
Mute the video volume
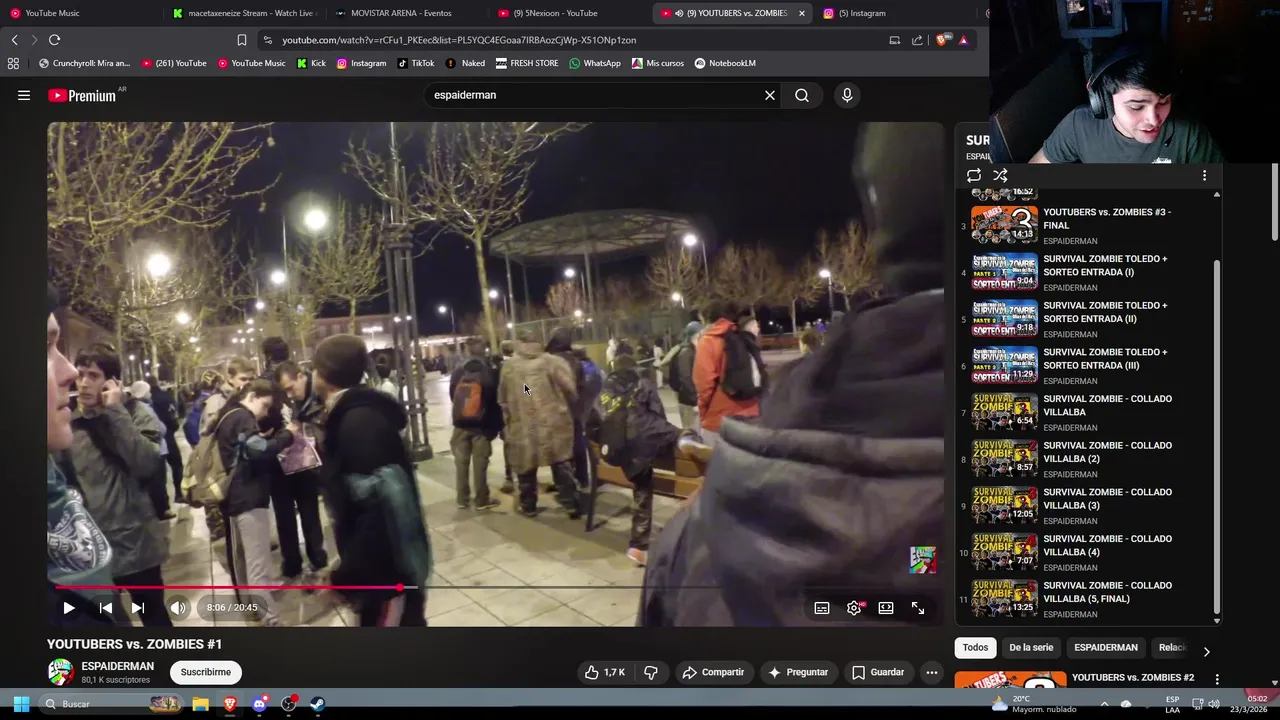coord(178,608)
